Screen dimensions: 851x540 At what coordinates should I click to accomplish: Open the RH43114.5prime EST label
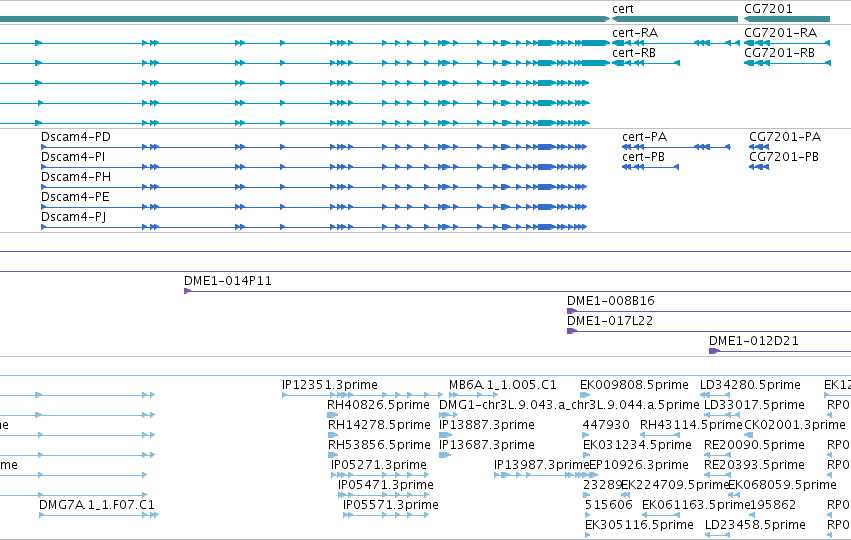691,425
